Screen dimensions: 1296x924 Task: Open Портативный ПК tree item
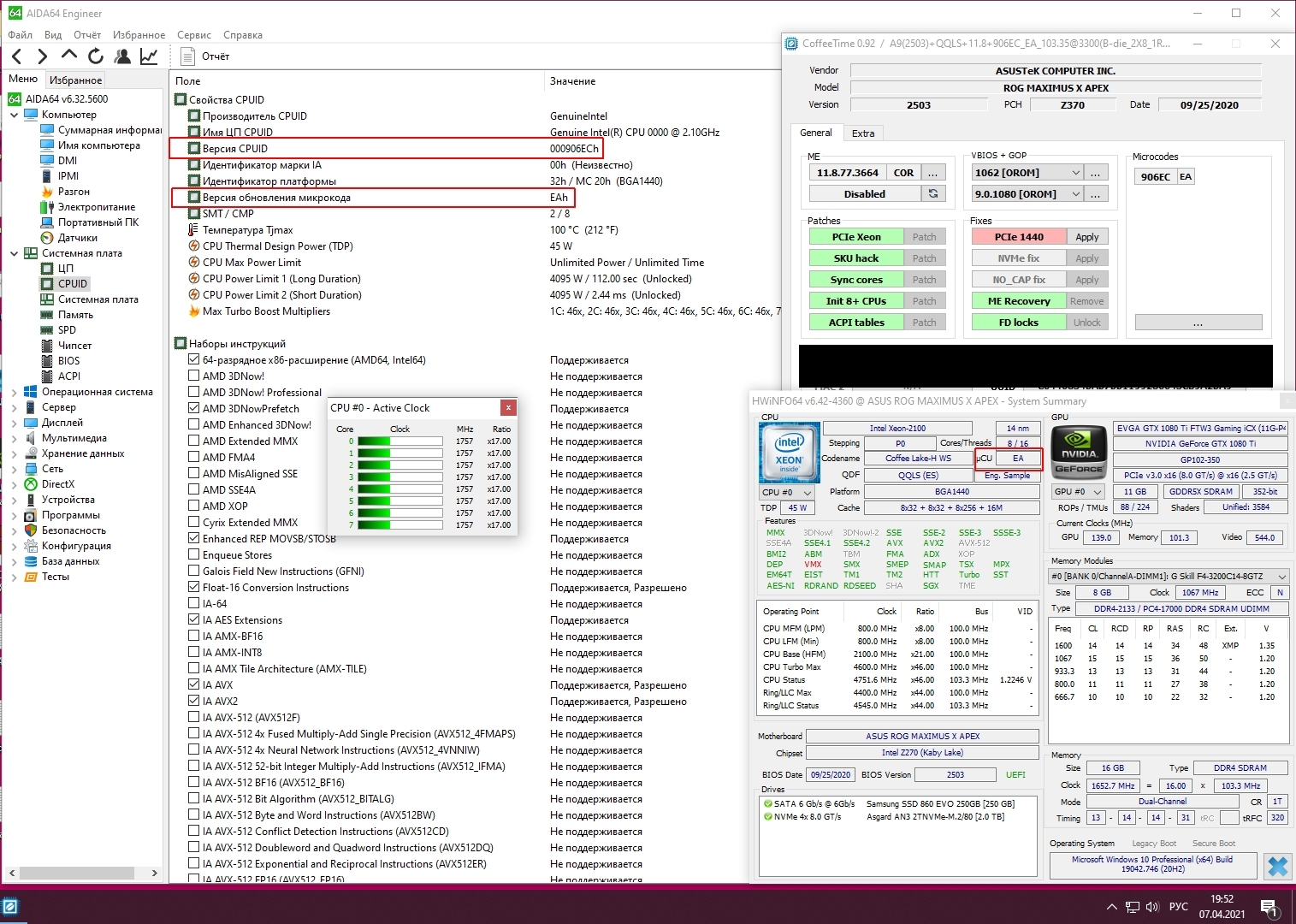pos(98,222)
